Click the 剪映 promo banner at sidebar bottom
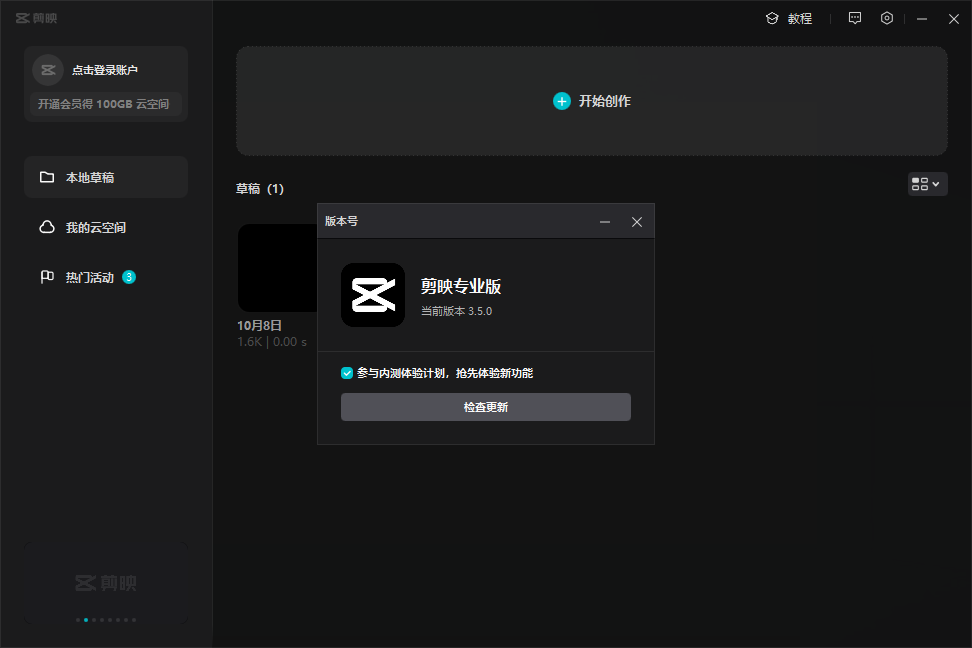This screenshot has width=972, height=648. [x=106, y=582]
